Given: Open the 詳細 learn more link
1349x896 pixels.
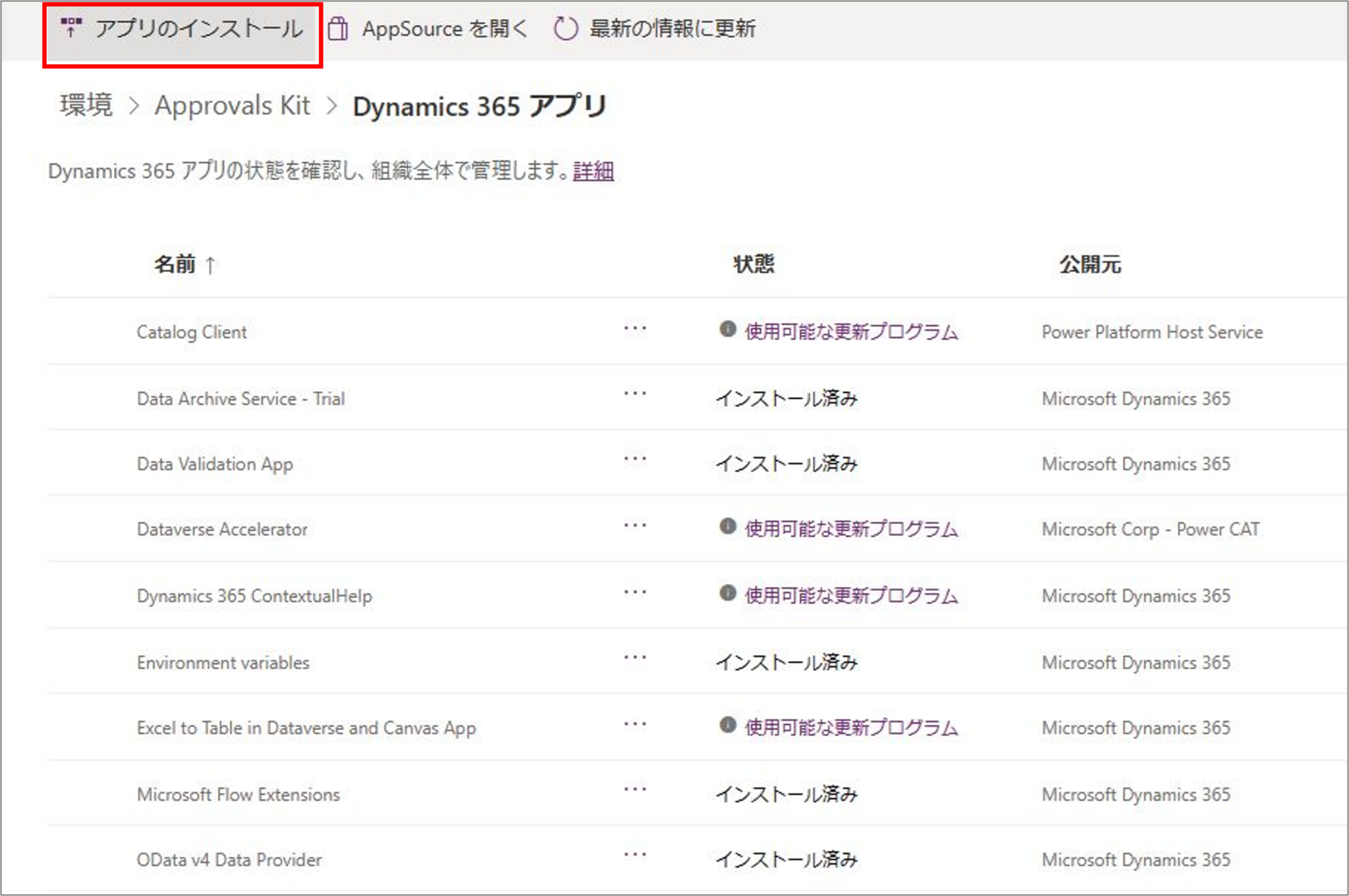Looking at the screenshot, I should coord(593,171).
